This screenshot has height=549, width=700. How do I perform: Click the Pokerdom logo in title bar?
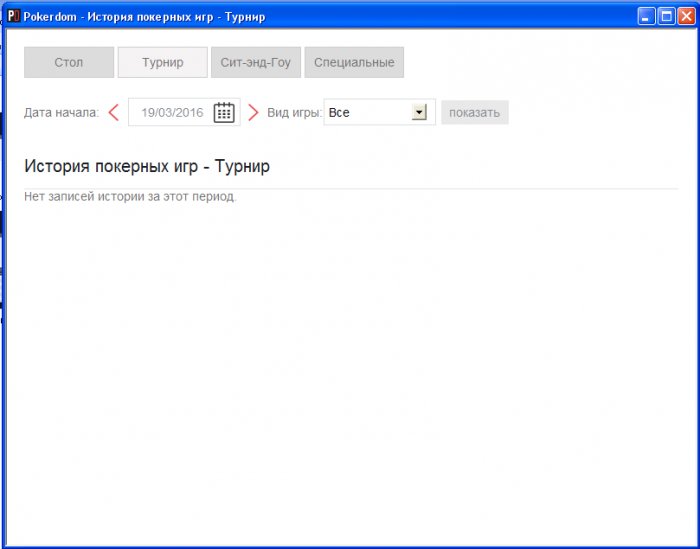pos(13,17)
